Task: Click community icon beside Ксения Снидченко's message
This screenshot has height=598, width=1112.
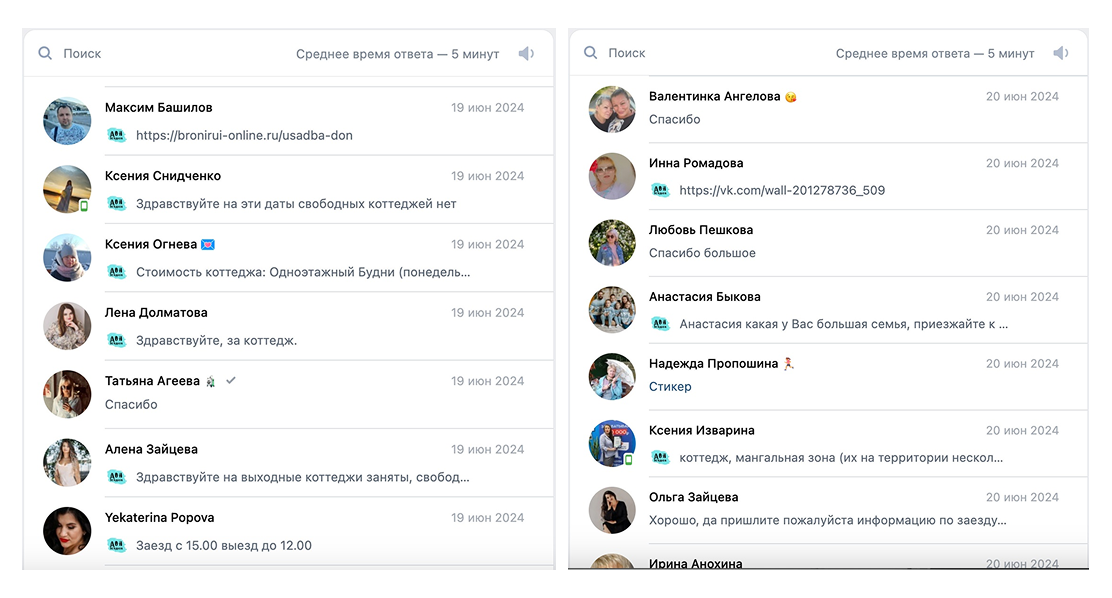Action: (x=116, y=204)
